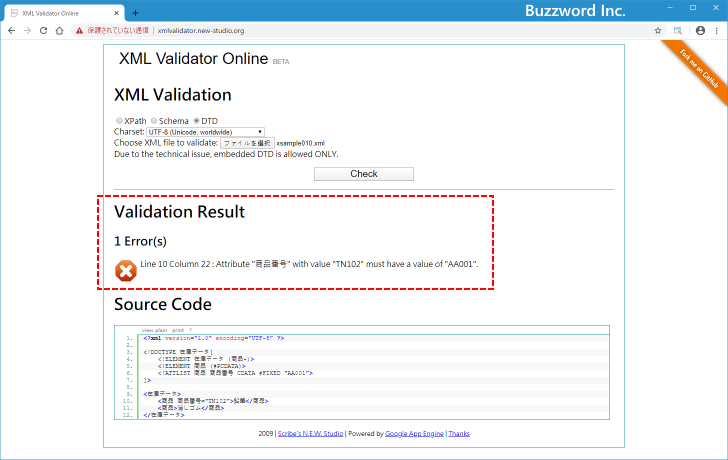Click the browser forward arrow
The image size is (728, 460).
27,30
